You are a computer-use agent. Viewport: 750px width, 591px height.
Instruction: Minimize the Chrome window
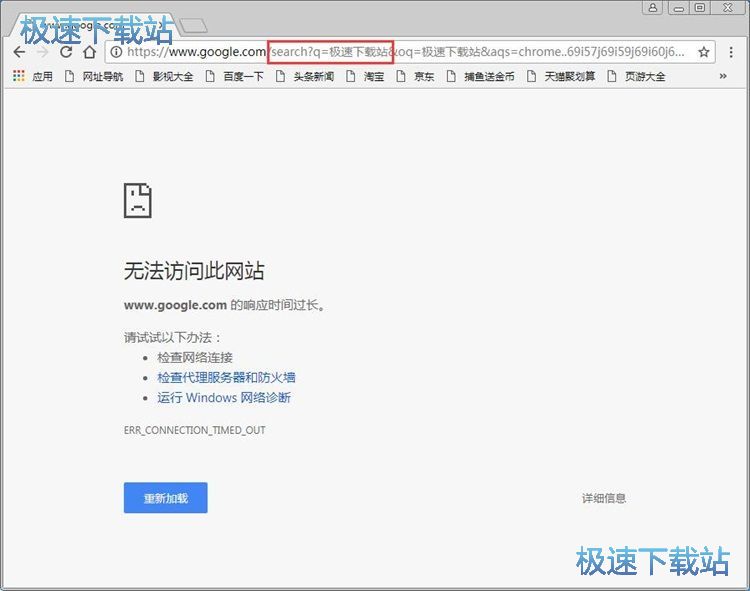point(678,7)
